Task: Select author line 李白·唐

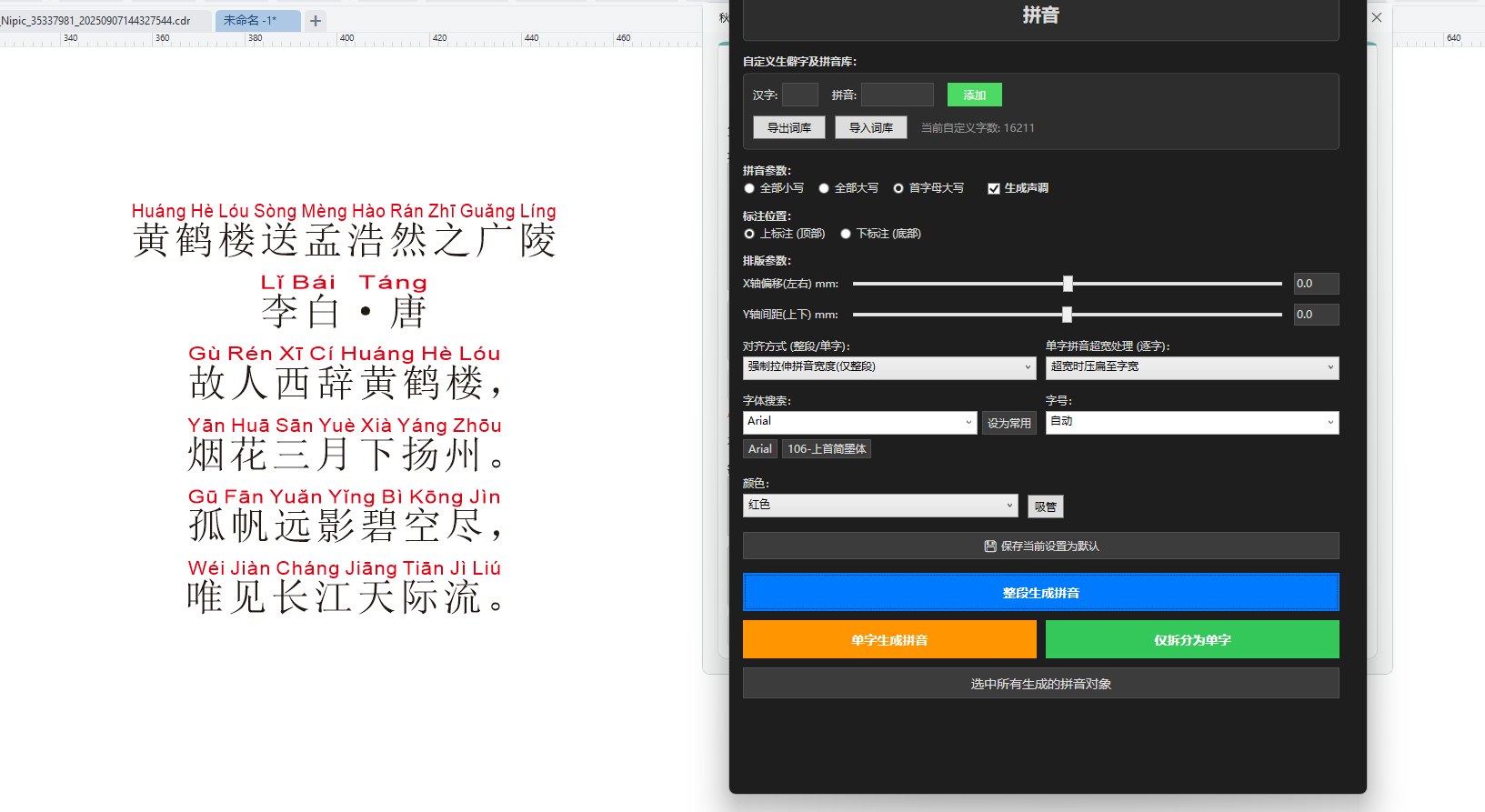Action: pos(344,312)
